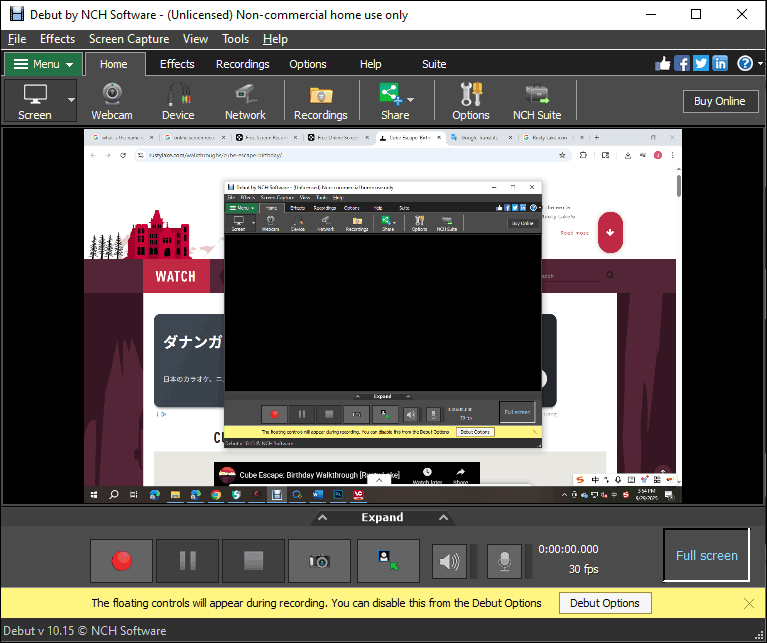Select the Webcam capture source
Viewport: 767px width, 643px height.
(x=111, y=101)
